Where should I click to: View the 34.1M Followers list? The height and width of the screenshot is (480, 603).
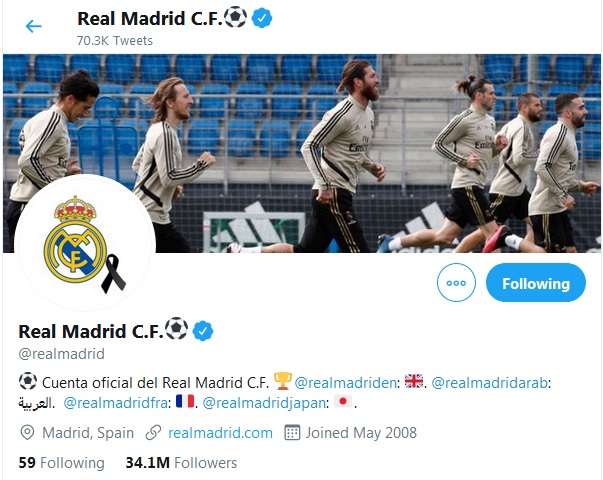tap(181, 462)
